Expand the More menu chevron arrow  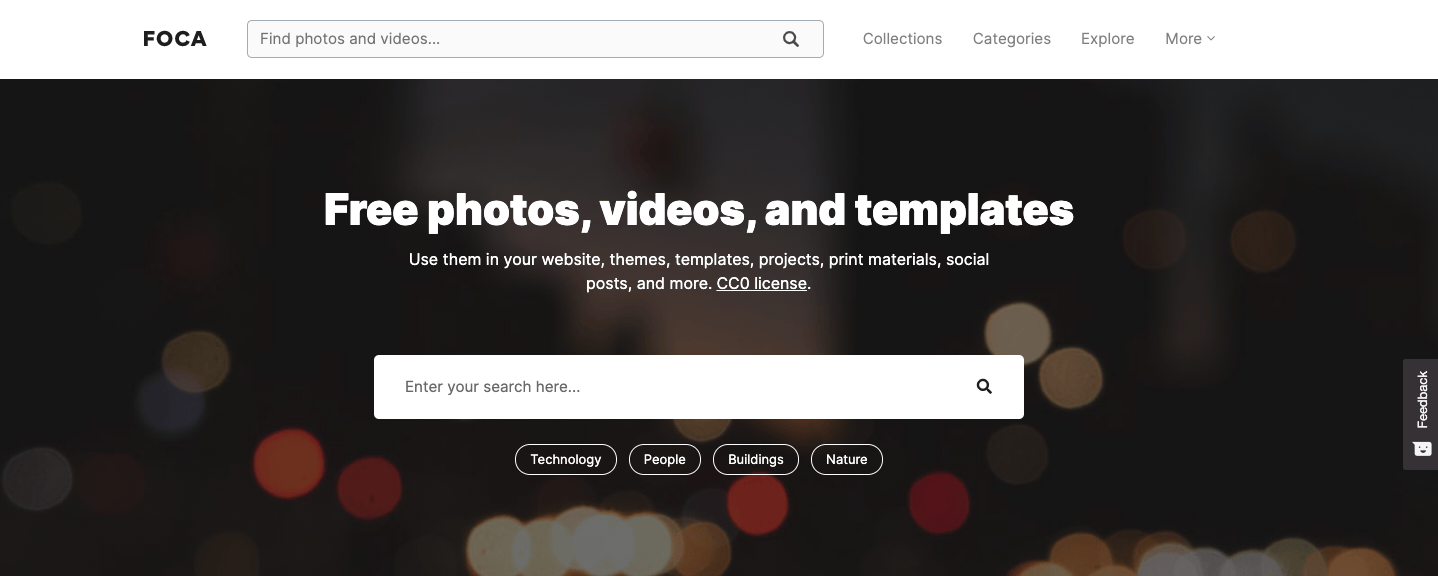[1211, 39]
